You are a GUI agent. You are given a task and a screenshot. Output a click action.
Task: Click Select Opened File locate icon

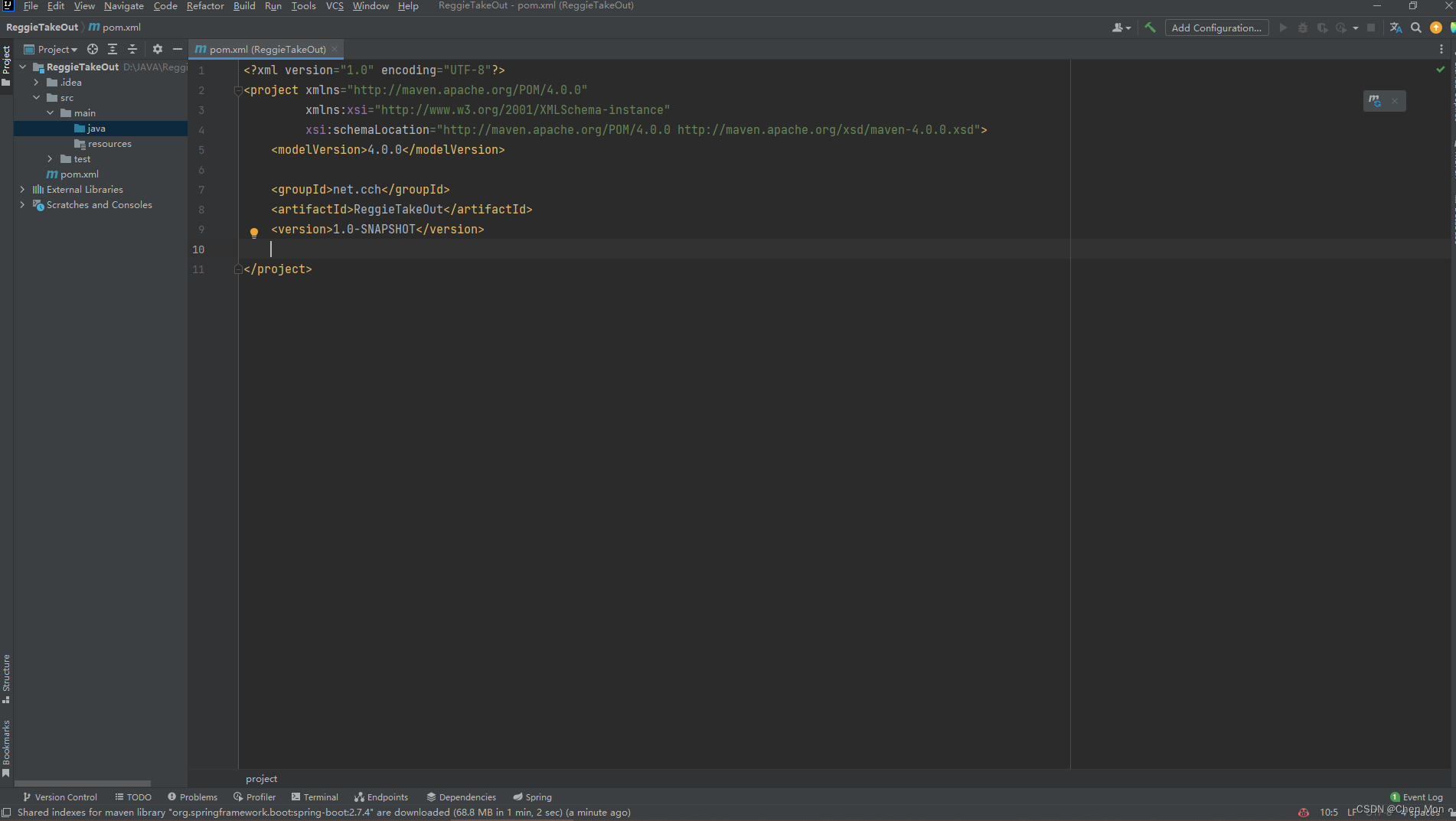pyautogui.click(x=93, y=49)
